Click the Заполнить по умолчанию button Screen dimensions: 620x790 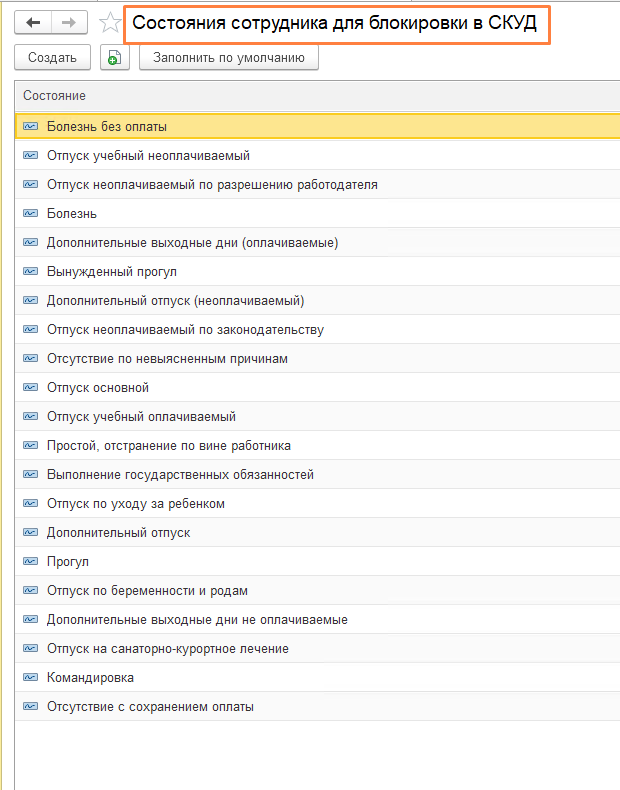coord(229,58)
